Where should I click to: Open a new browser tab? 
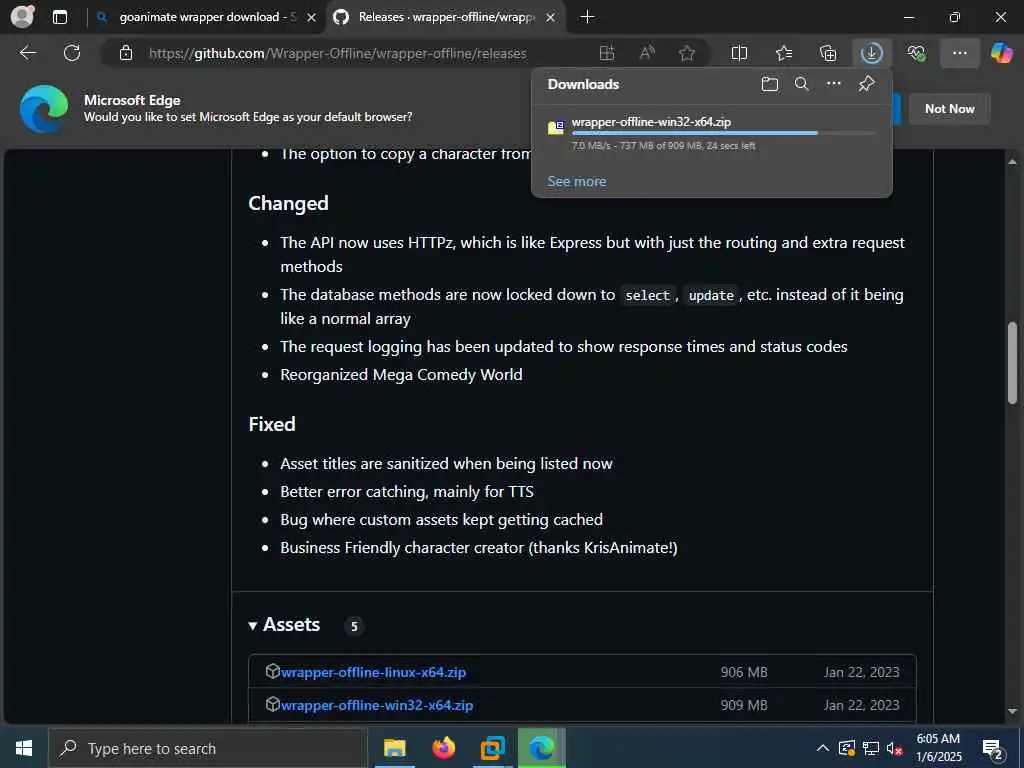tap(587, 18)
